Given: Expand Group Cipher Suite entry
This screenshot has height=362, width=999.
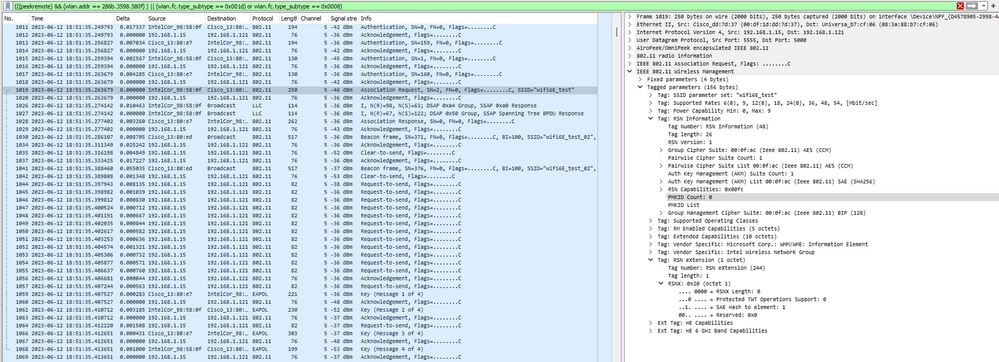Looking at the screenshot, I should click(661, 150).
